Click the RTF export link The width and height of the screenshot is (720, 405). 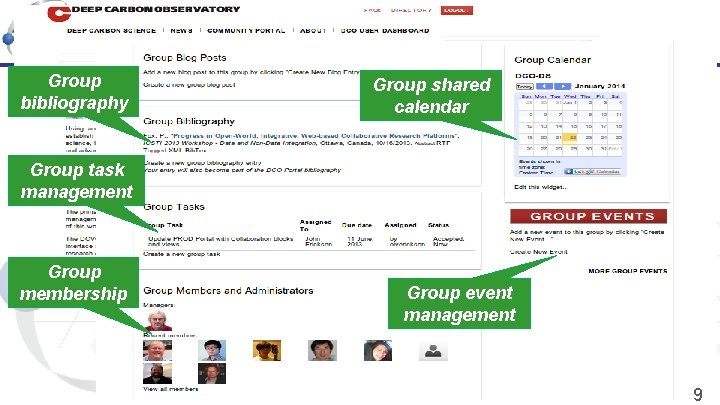[443, 143]
